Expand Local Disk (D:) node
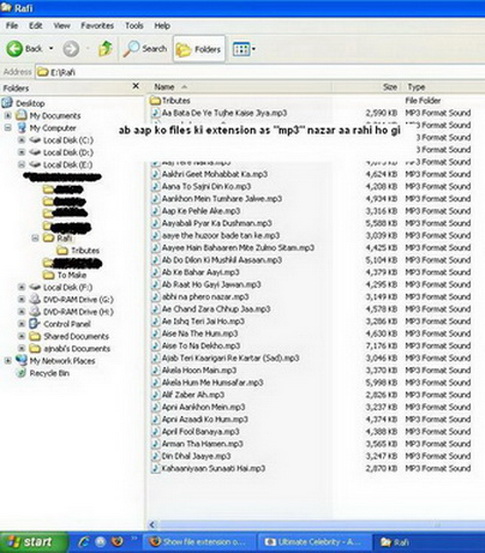The height and width of the screenshot is (553, 485). coord(22,152)
